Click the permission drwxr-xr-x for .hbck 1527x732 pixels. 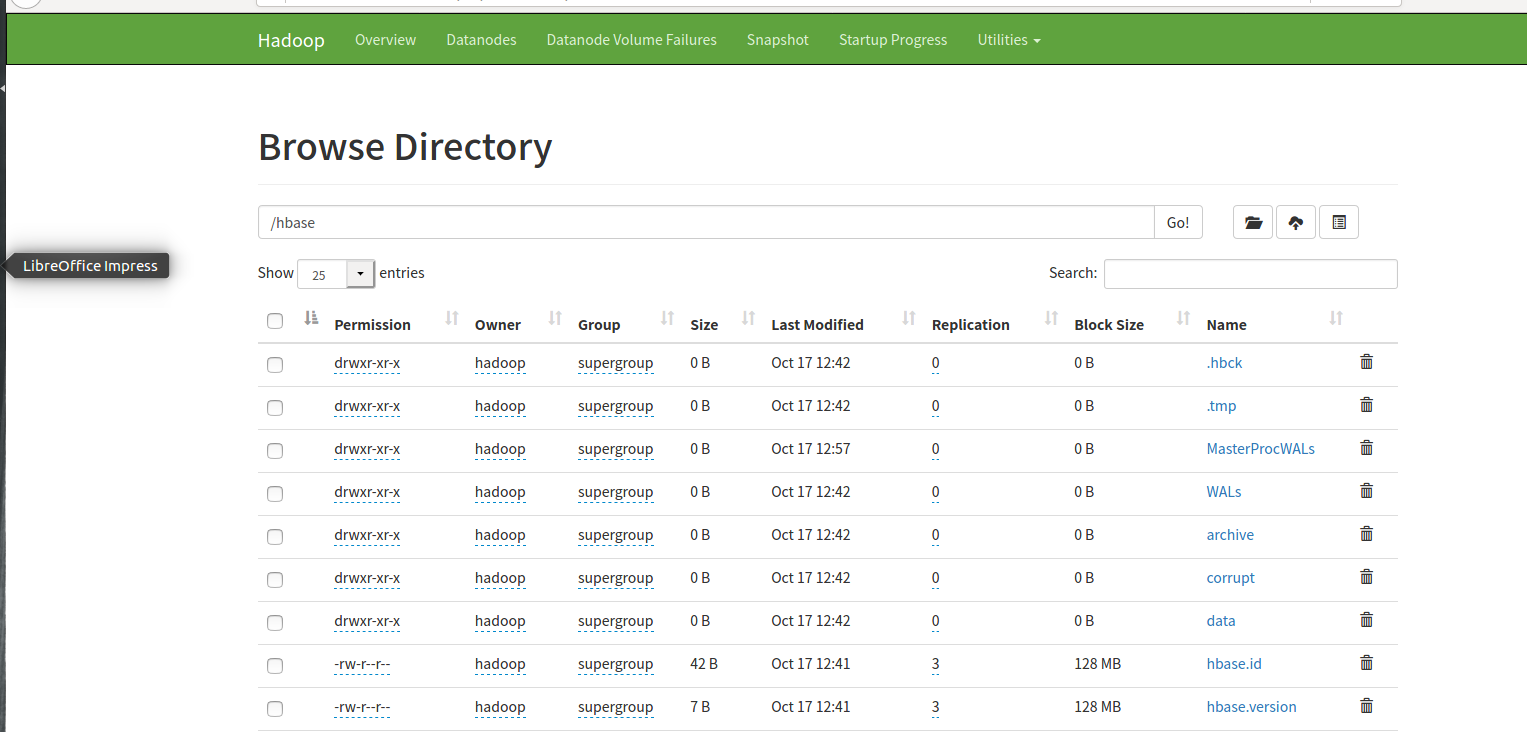pyautogui.click(x=367, y=363)
